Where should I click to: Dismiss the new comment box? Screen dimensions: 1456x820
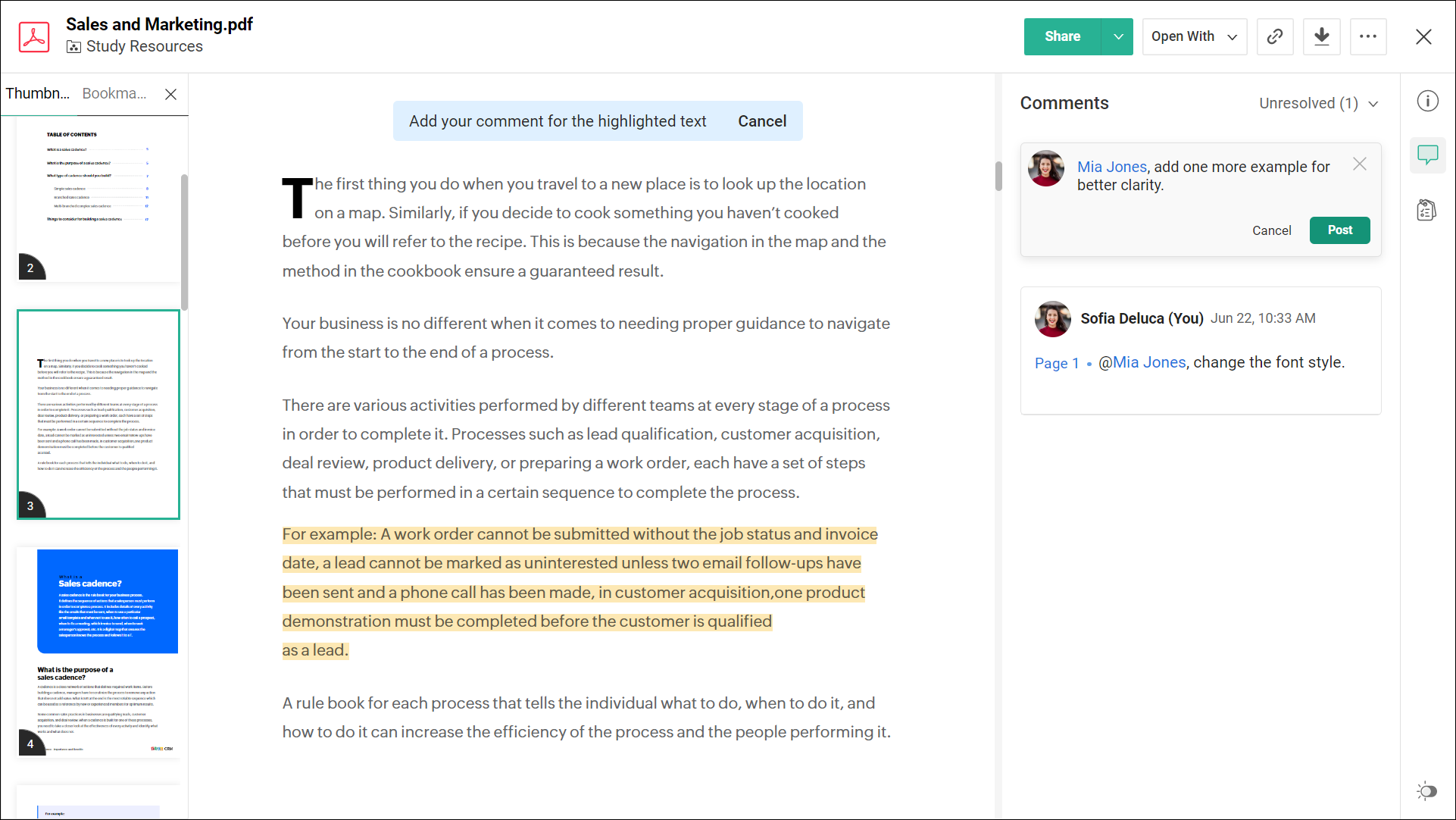click(1359, 164)
